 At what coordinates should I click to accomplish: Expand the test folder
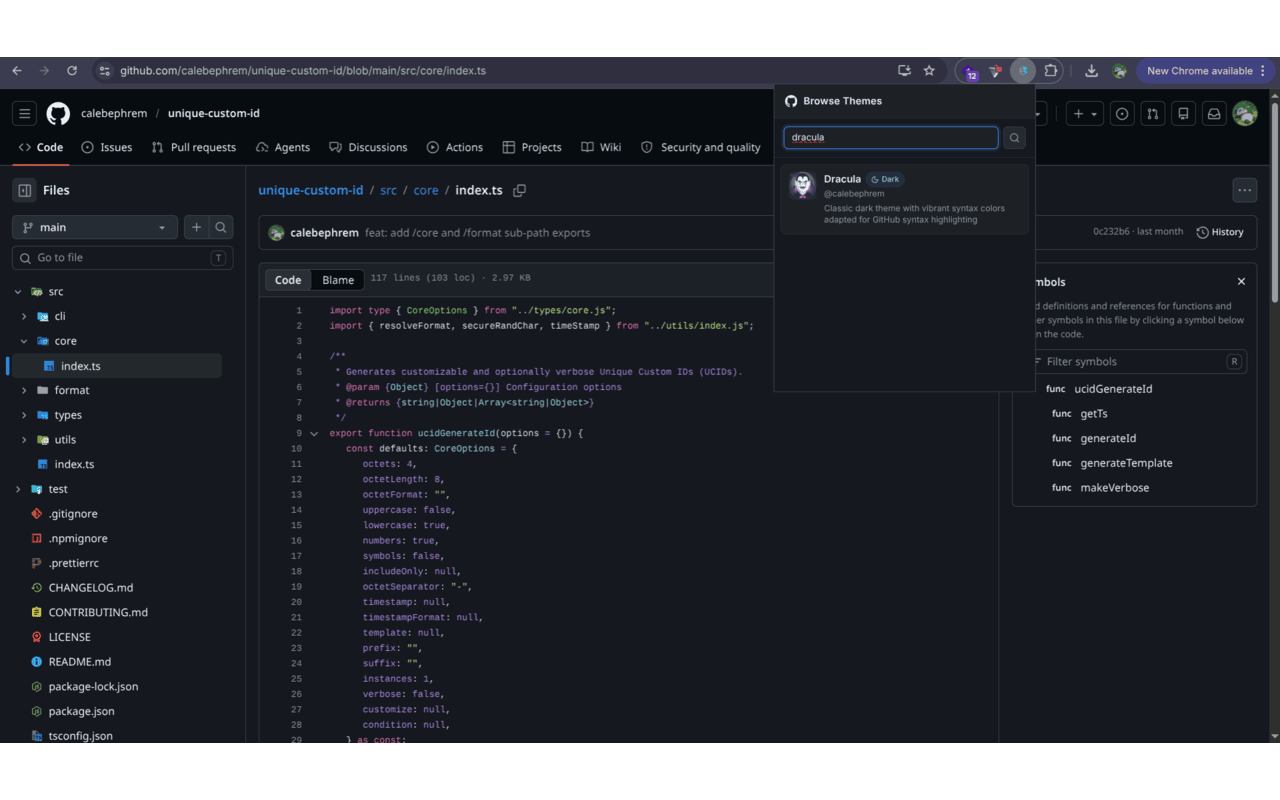(x=18, y=489)
